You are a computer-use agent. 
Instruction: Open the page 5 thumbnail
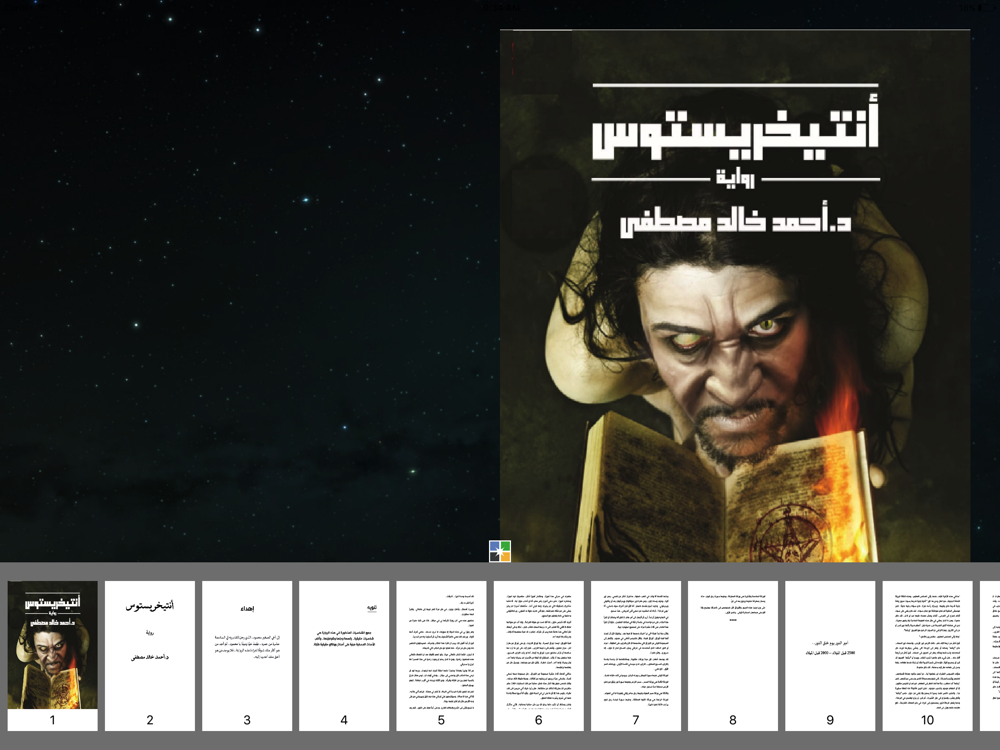click(x=441, y=656)
